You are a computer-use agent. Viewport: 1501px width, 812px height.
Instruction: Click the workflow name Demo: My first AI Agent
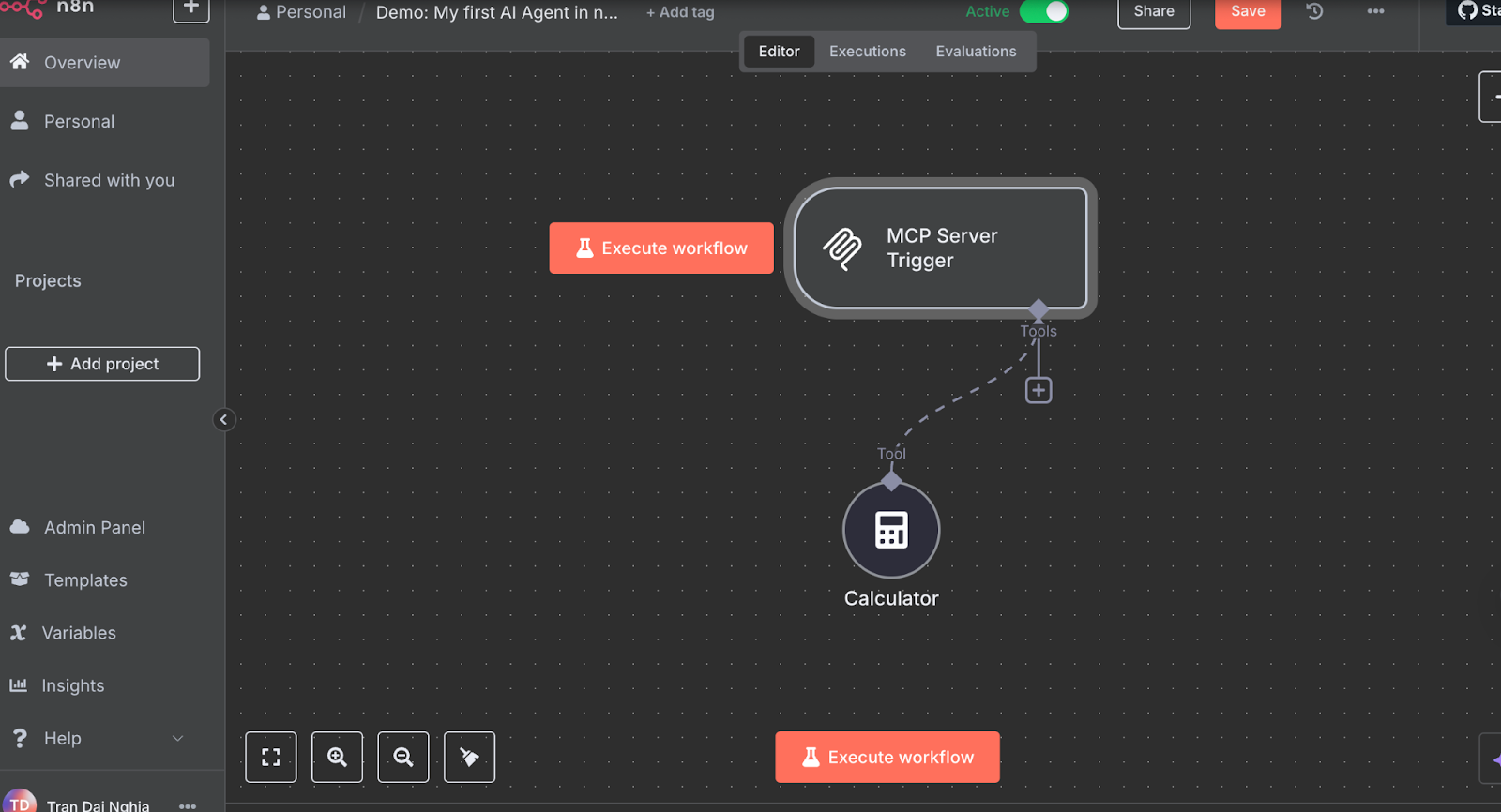[x=497, y=12]
